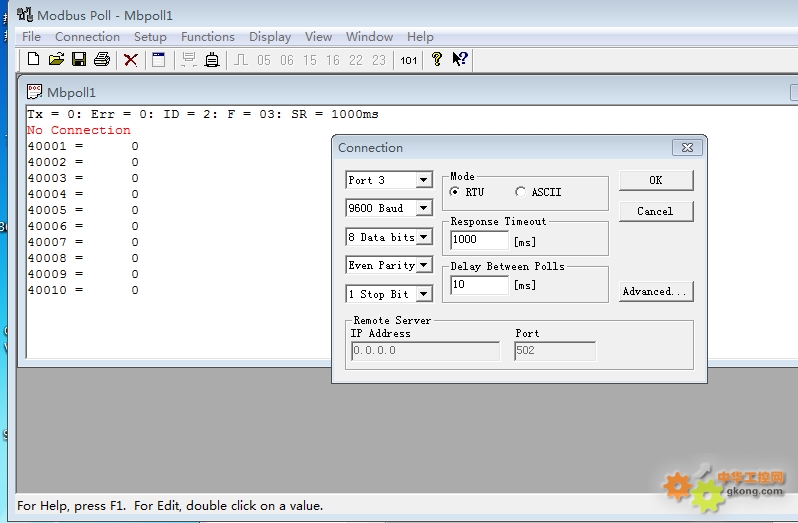Open the Window menu
This screenshot has height=523, width=798.
369,37
